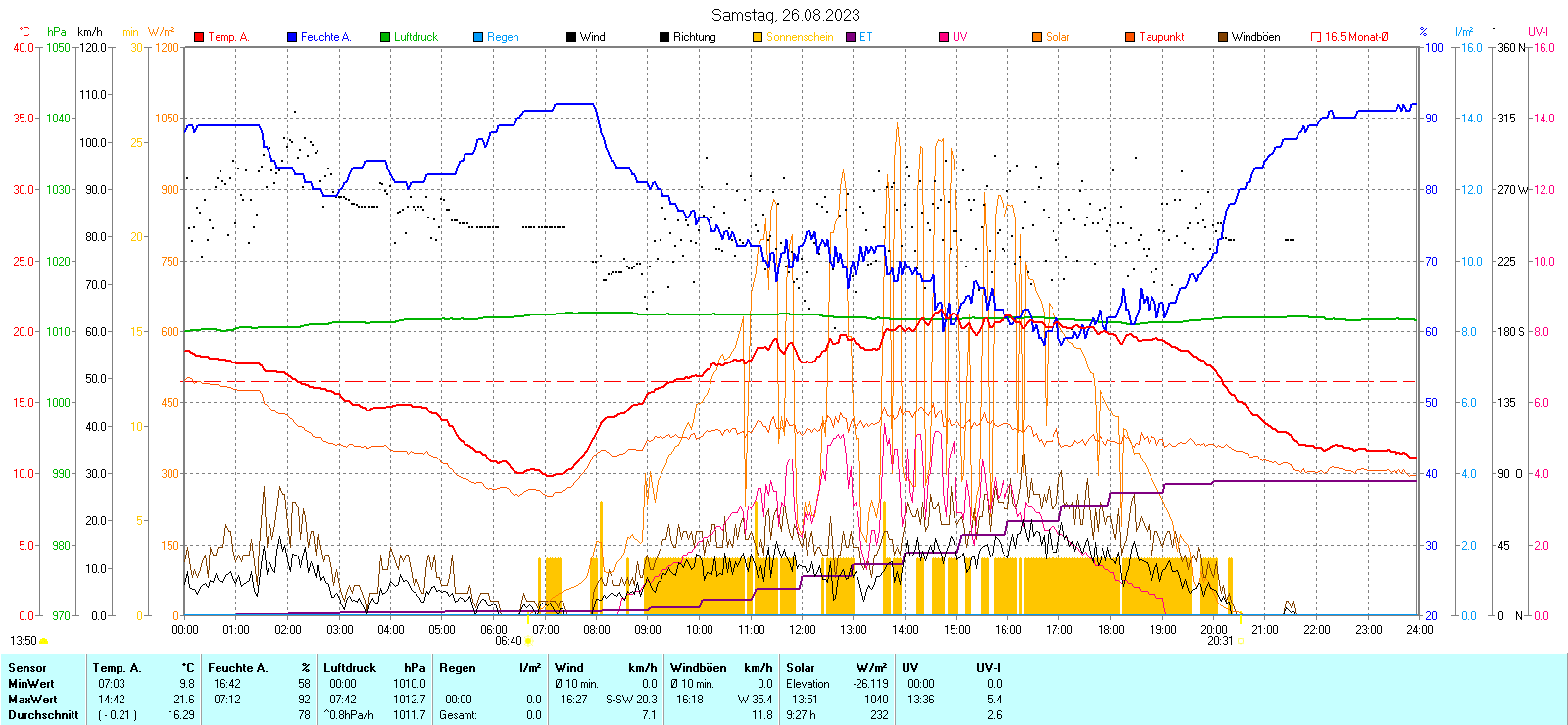The width and height of the screenshot is (1568, 725).
Task: Click the brown Windböen legend square
Action: point(1223,37)
